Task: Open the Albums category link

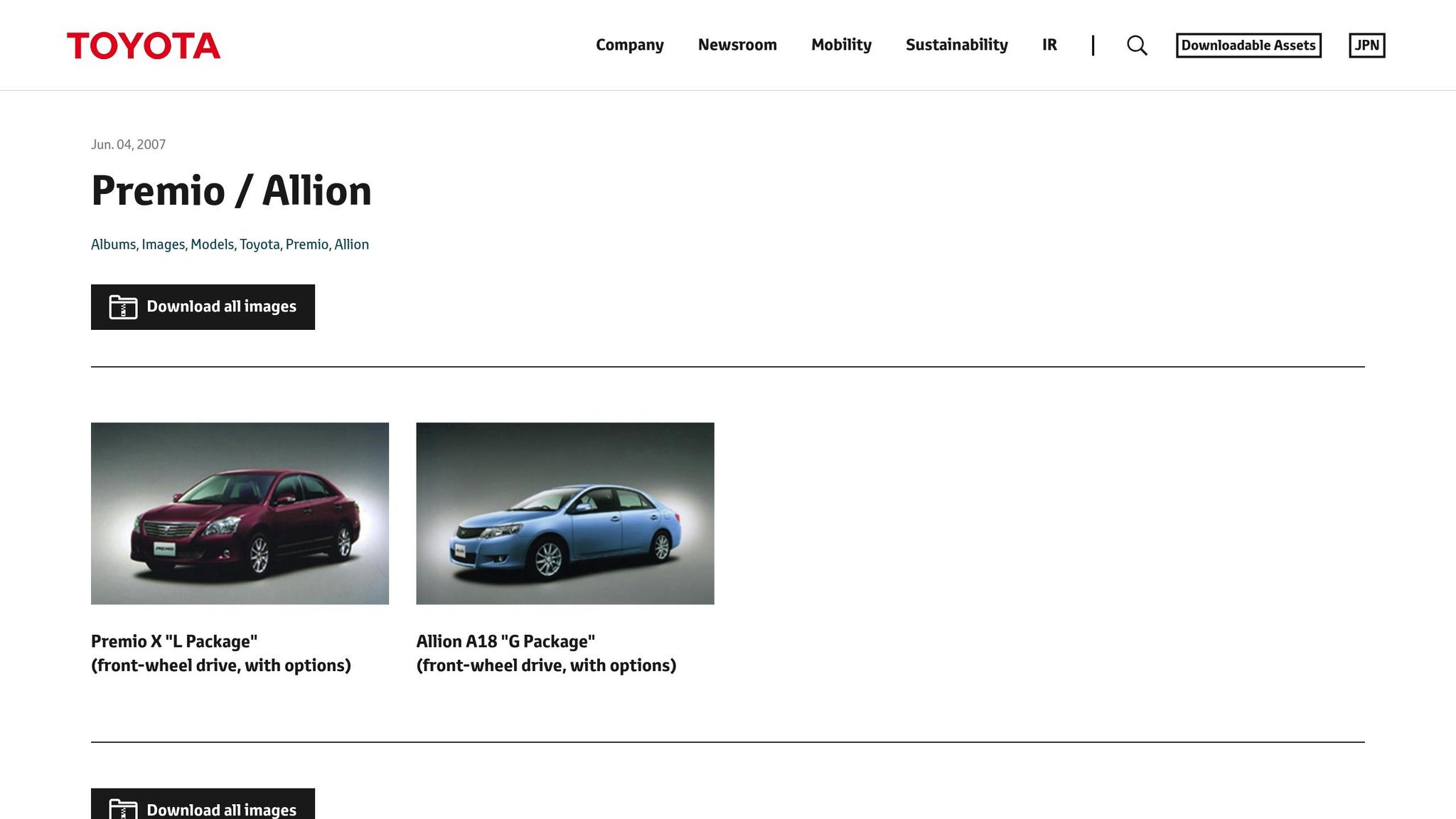Action: tap(113, 244)
